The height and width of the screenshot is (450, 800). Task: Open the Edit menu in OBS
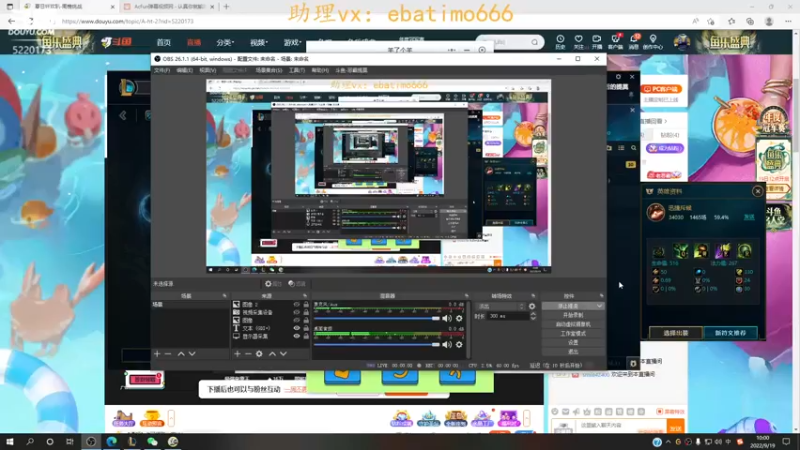point(184,70)
